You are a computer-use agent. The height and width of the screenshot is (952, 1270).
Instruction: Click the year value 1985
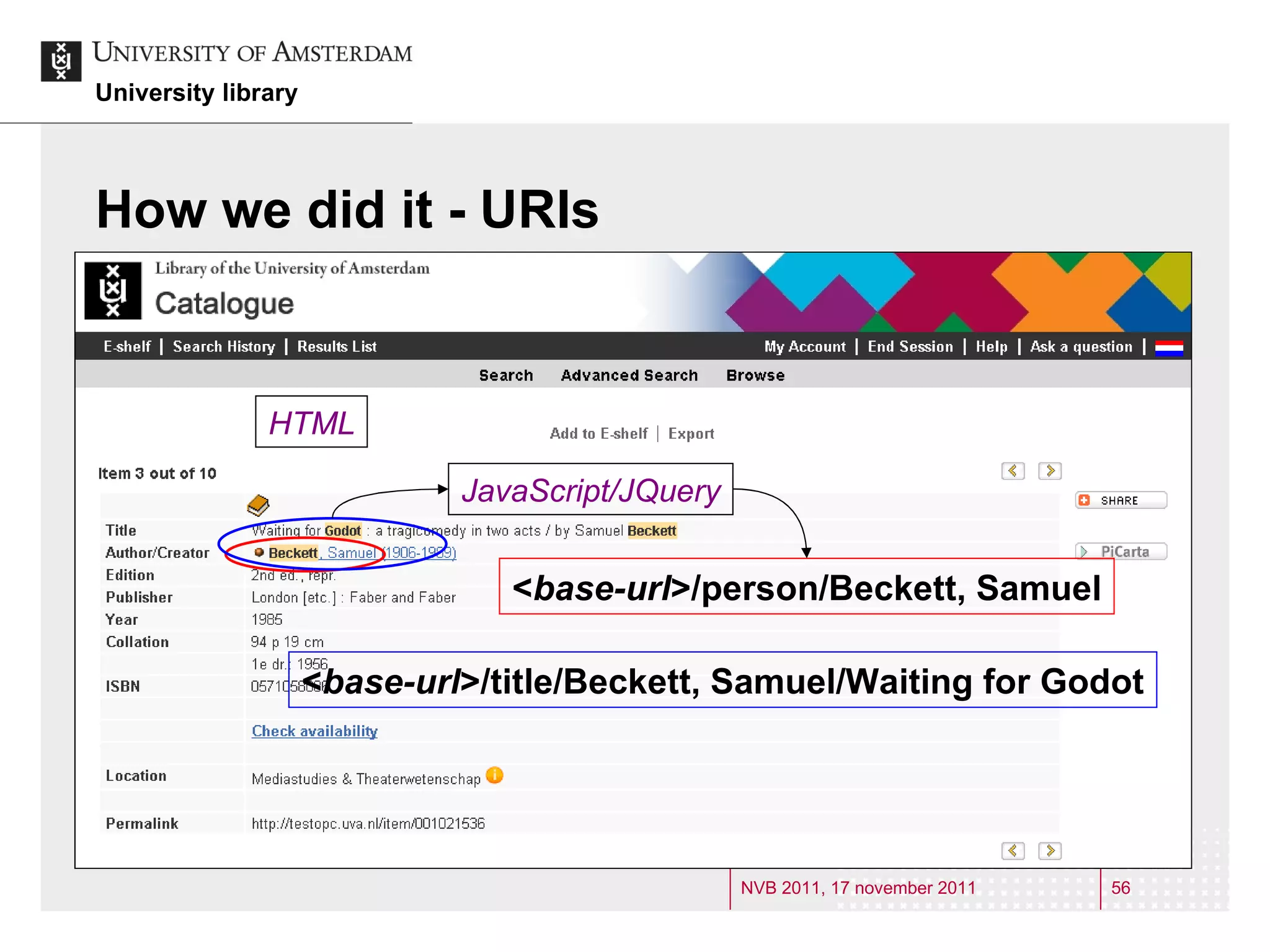tap(267, 620)
